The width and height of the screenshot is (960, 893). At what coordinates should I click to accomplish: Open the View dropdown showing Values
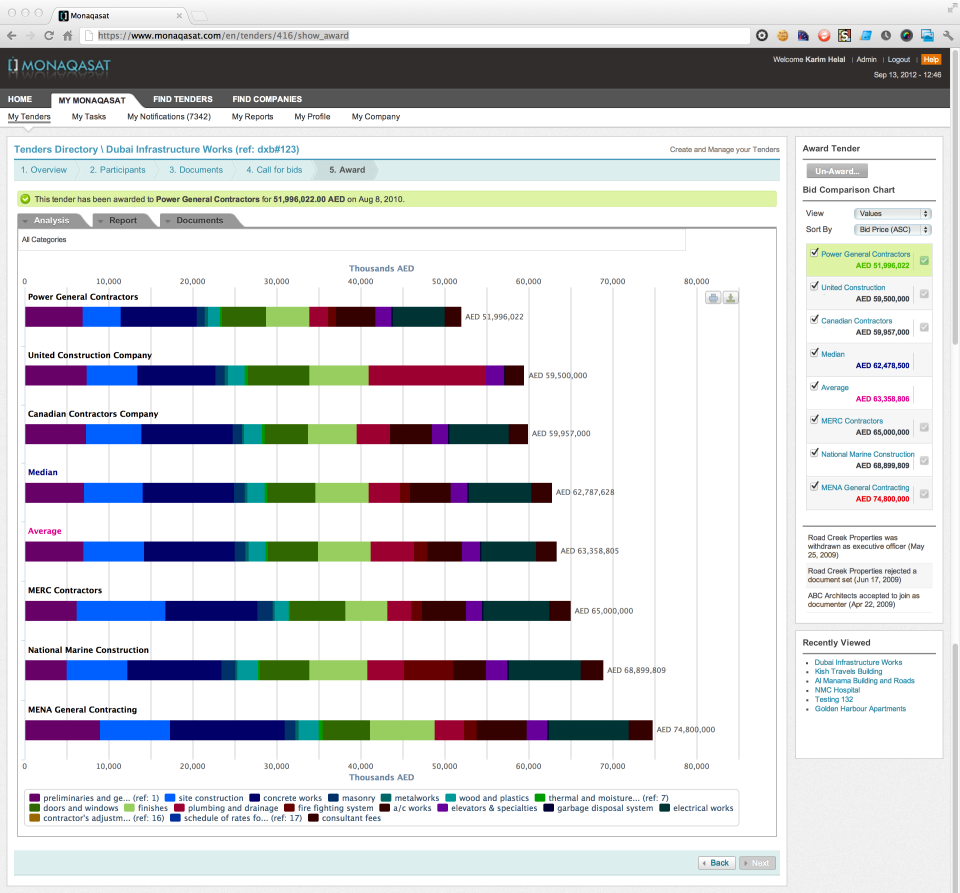pyautogui.click(x=892, y=213)
